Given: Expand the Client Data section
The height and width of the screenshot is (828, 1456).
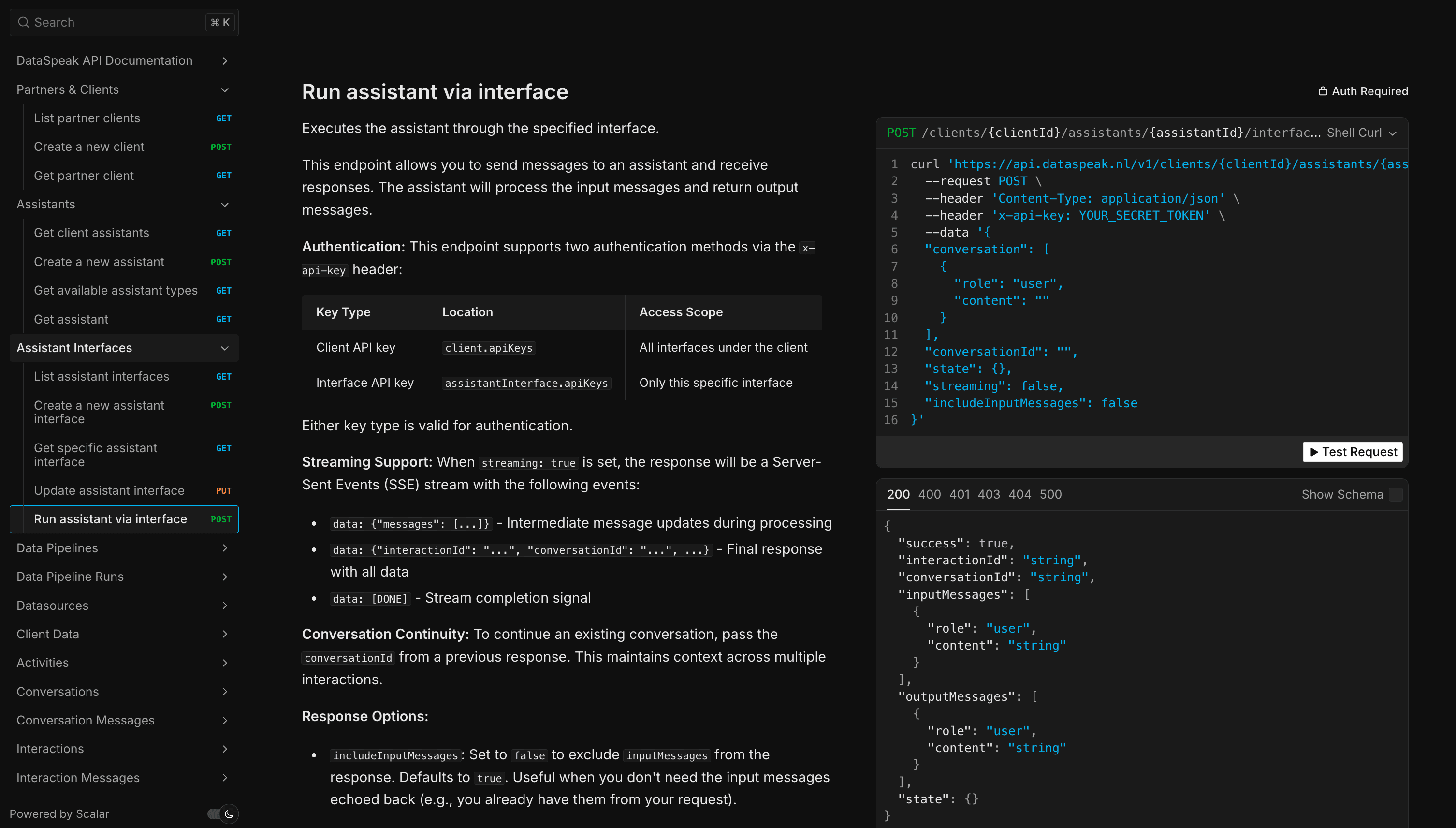Looking at the screenshot, I should [124, 634].
